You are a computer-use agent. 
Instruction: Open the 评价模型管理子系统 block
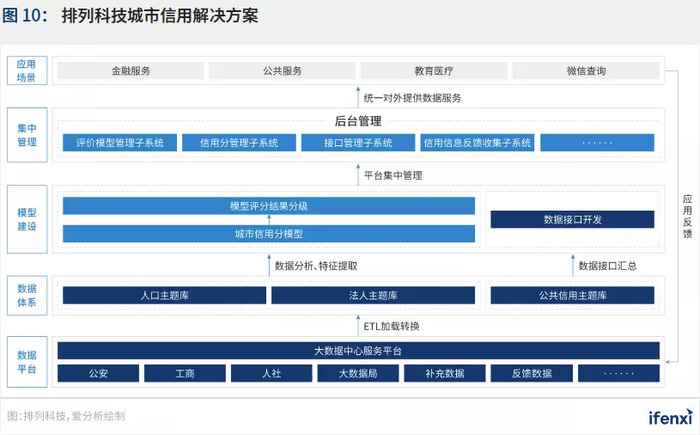[120, 143]
